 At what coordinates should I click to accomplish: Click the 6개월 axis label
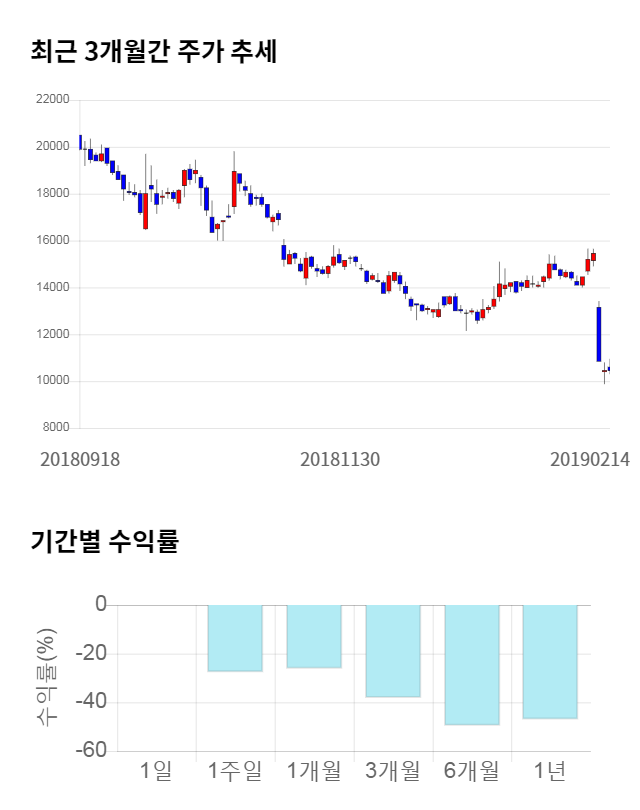pos(472,771)
